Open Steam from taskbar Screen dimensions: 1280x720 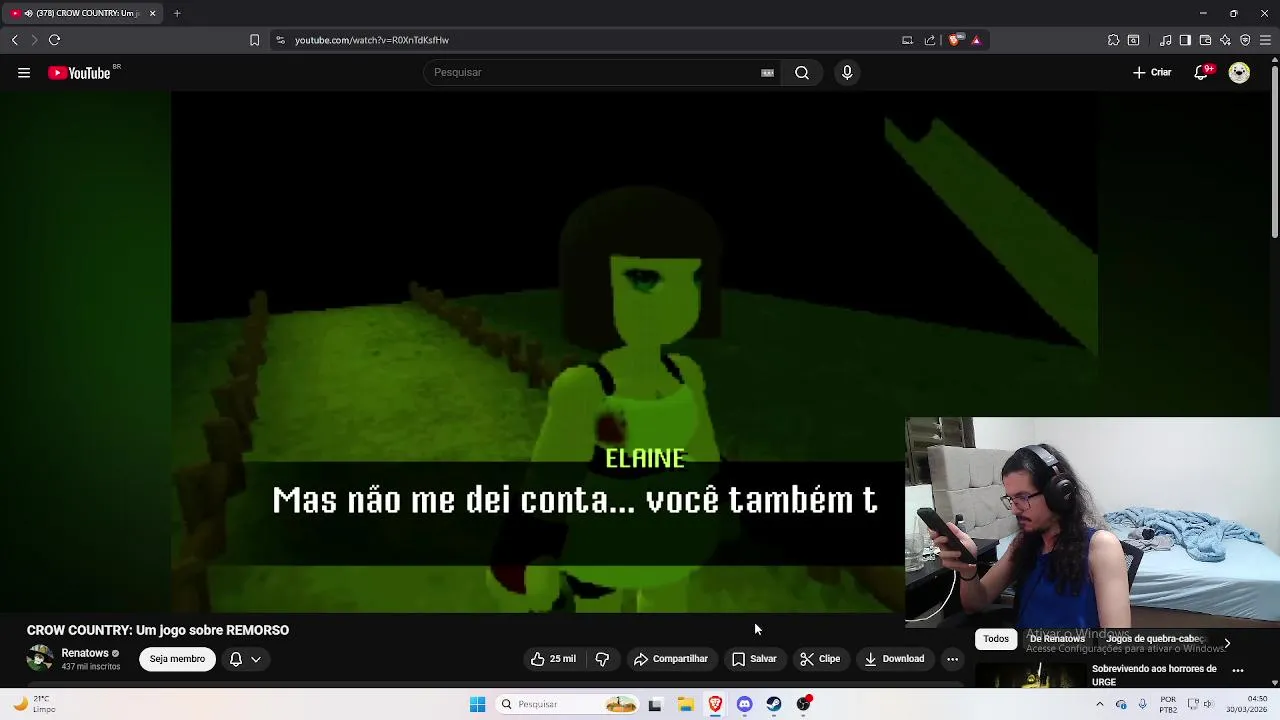774,704
